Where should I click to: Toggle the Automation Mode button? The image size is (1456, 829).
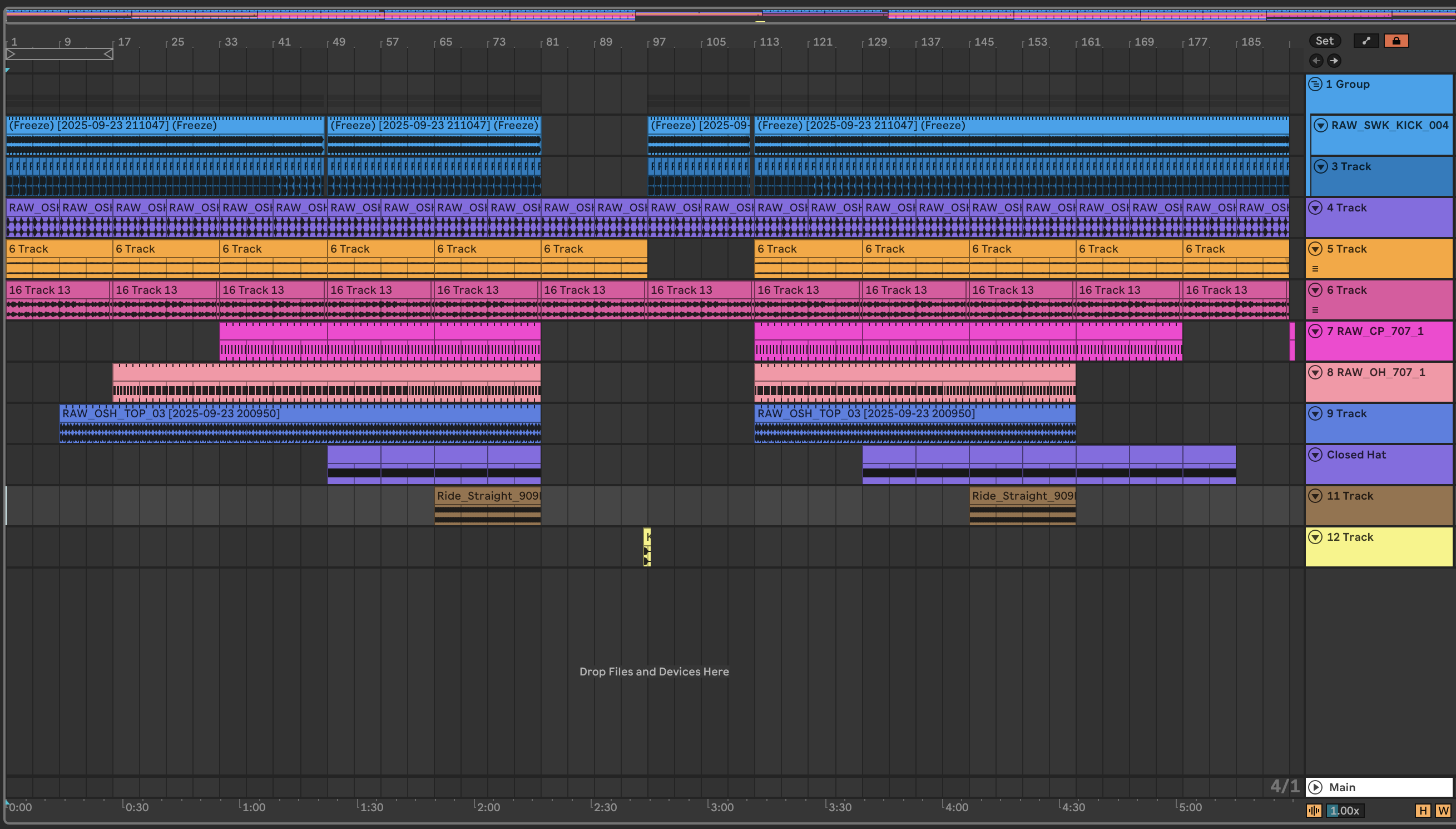tap(1365, 41)
